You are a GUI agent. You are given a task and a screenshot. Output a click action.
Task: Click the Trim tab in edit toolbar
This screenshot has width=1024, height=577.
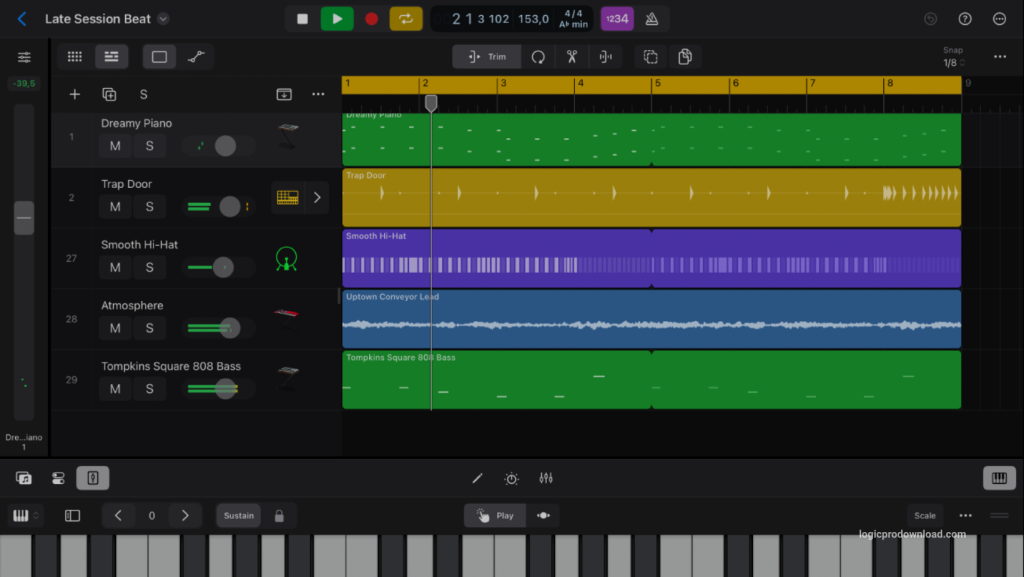[486, 57]
